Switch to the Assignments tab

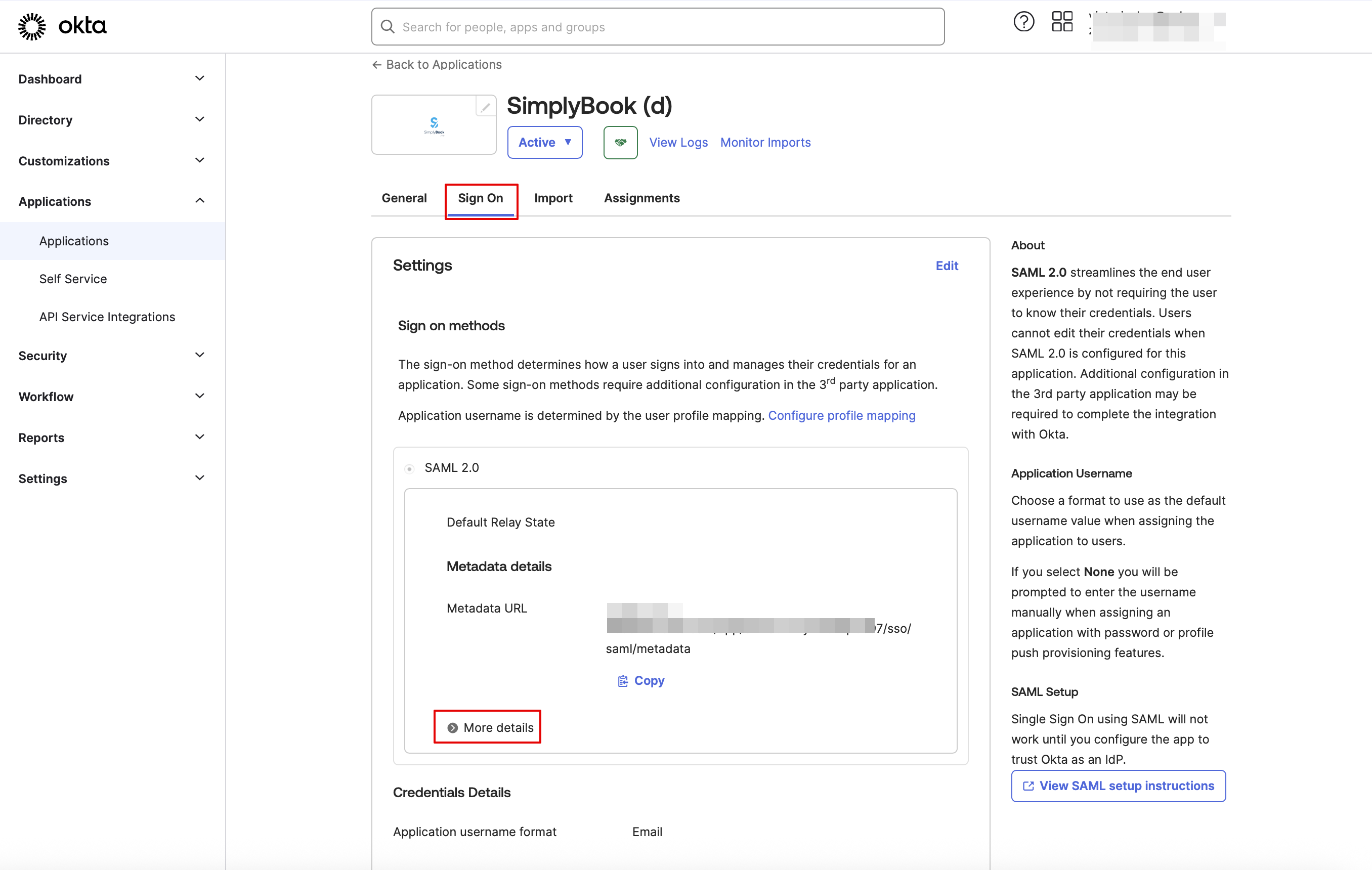[641, 198]
